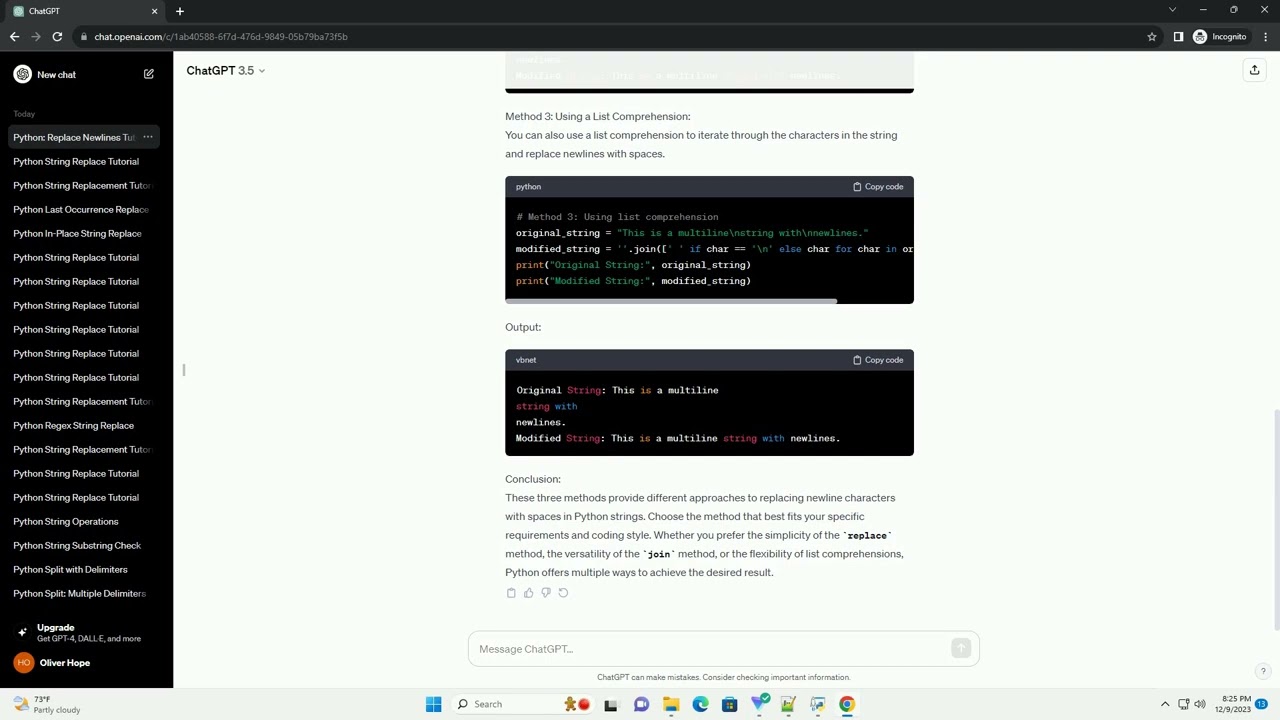Select the ChatGPT browser tab
Image resolution: width=1280 pixels, height=720 pixels.
pos(84,11)
